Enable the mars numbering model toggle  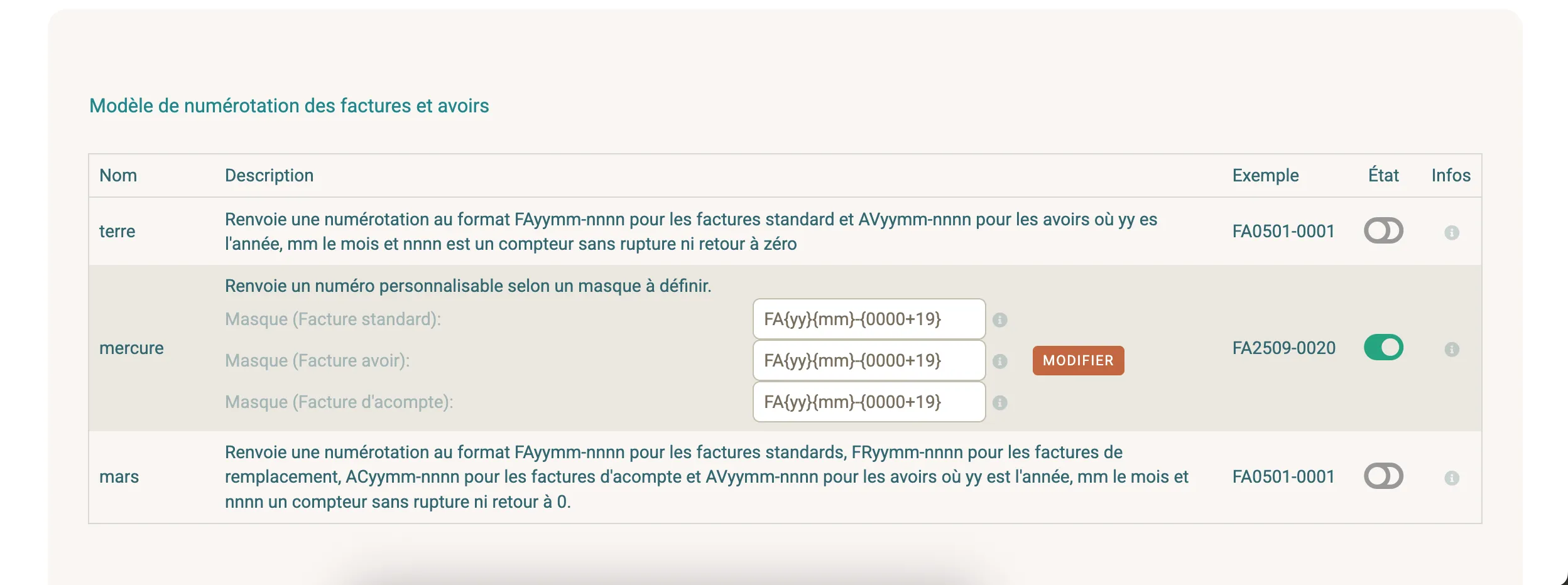tap(1385, 476)
